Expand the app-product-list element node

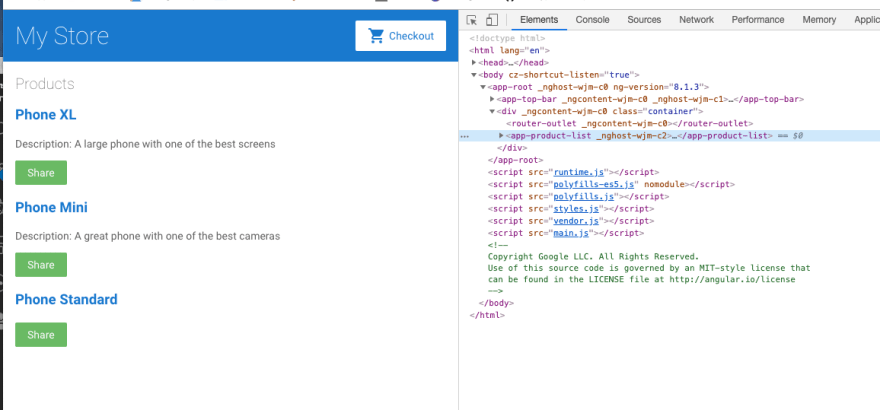501,136
